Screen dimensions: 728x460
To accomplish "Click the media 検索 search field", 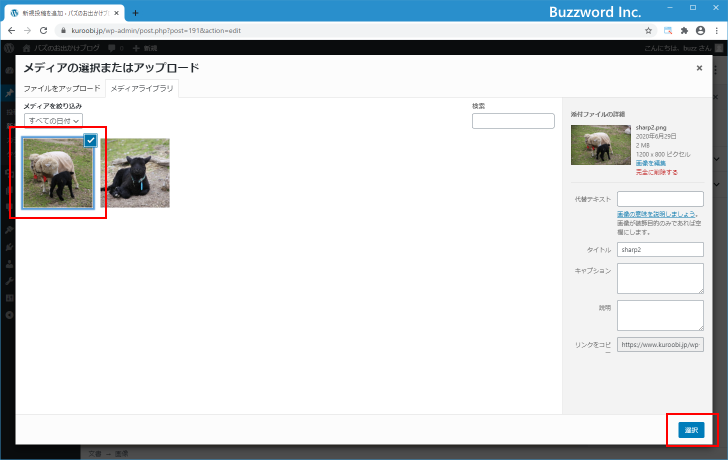I will click(512, 121).
